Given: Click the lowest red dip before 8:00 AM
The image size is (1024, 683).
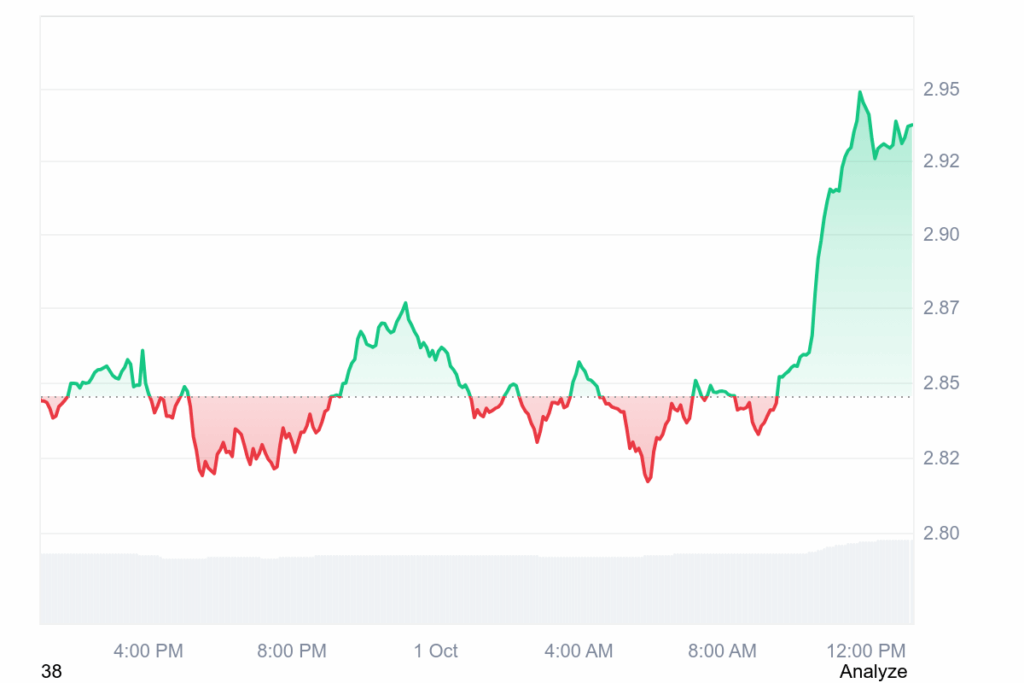Looking at the screenshot, I should tap(648, 481).
